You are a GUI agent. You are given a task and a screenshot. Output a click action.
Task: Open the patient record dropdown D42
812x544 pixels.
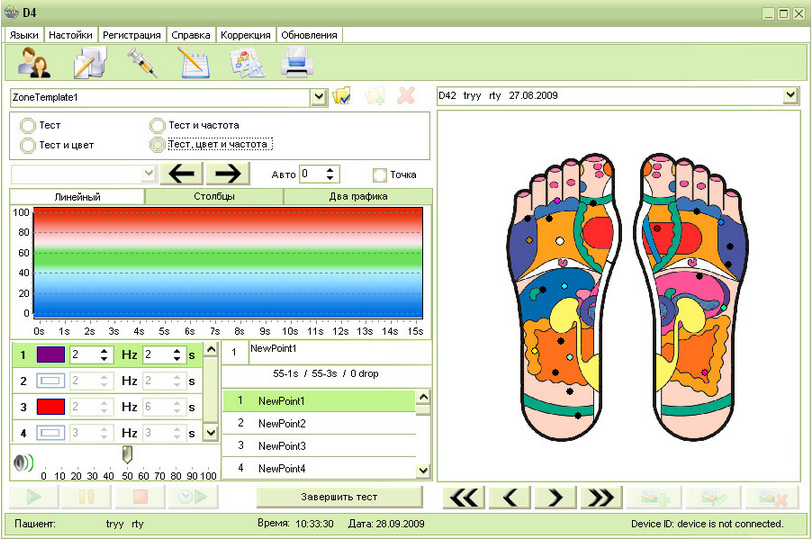pyautogui.click(x=791, y=95)
